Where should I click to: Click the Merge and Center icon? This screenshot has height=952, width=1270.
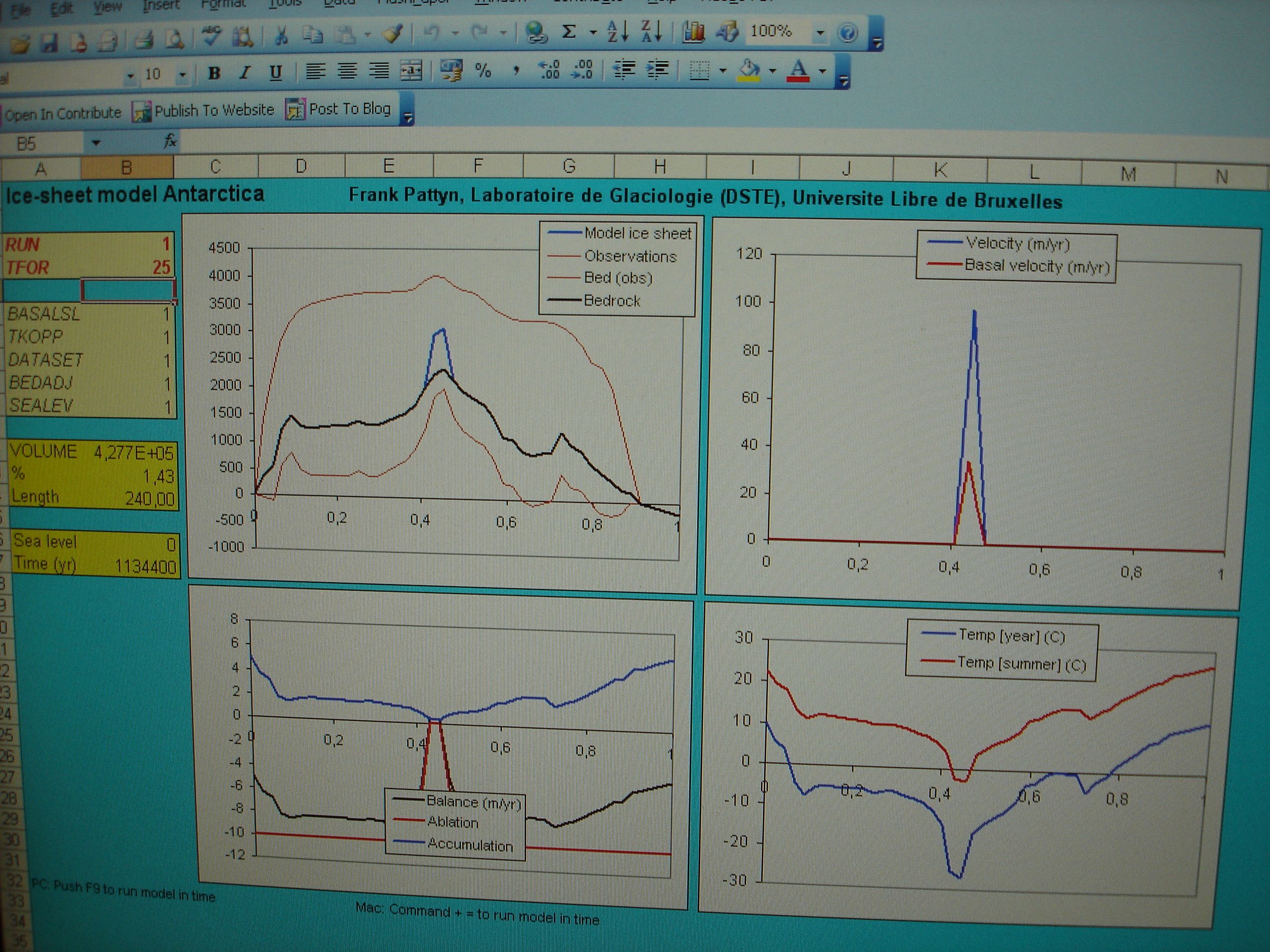click(411, 71)
